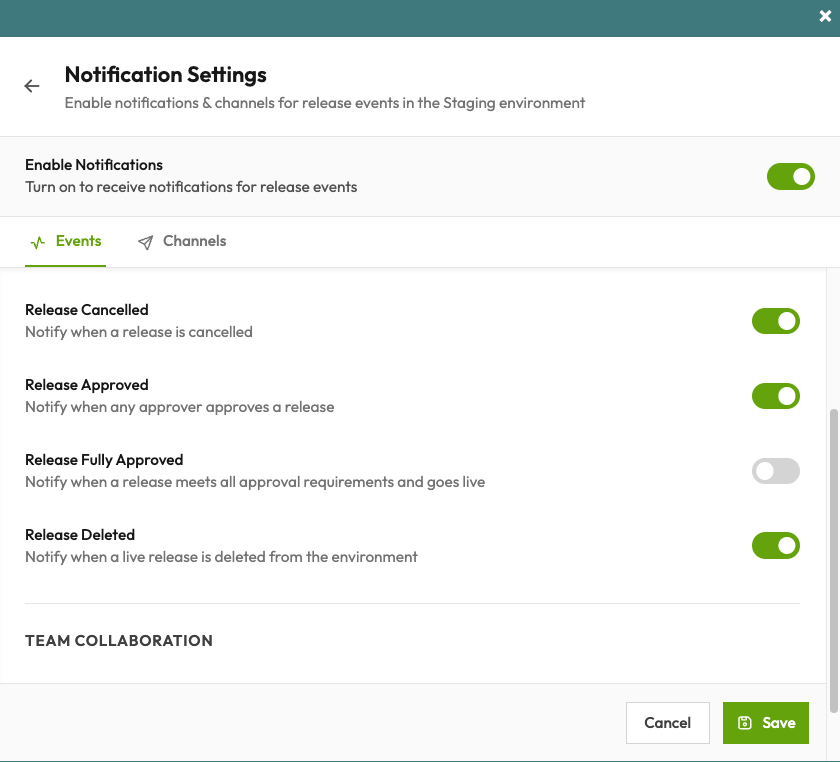Enable Release Fully Approved notifications

[776, 471]
